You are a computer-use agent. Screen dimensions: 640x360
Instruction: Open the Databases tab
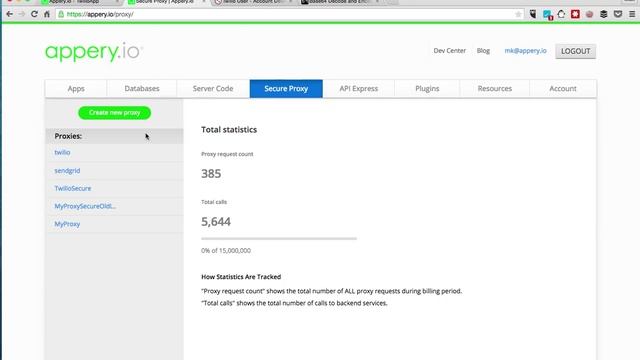coord(142,89)
